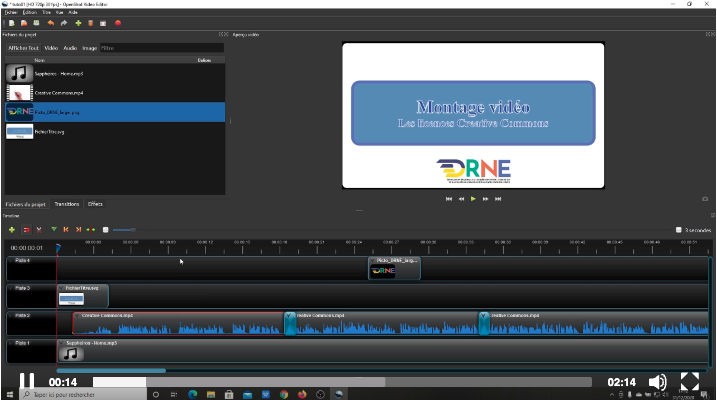The width and height of the screenshot is (717, 400).
Task: Select the Creative Commons.mp4 file row
Action: [x=115, y=93]
